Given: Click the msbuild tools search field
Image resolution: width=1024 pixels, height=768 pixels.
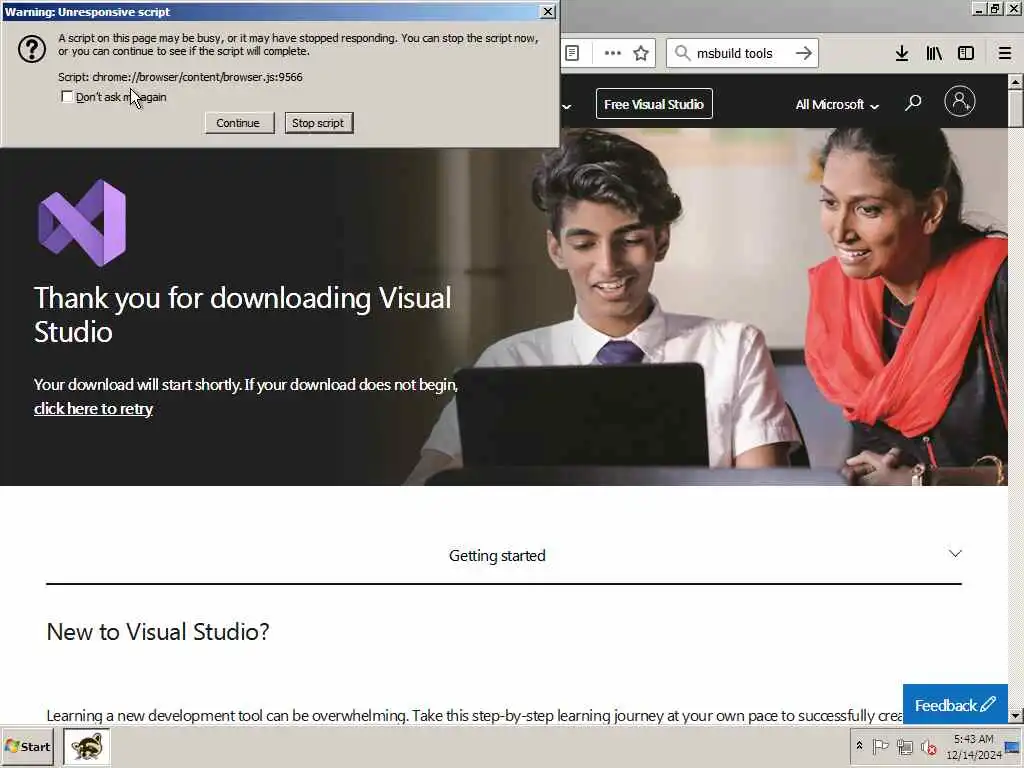Looking at the screenshot, I should (x=741, y=53).
